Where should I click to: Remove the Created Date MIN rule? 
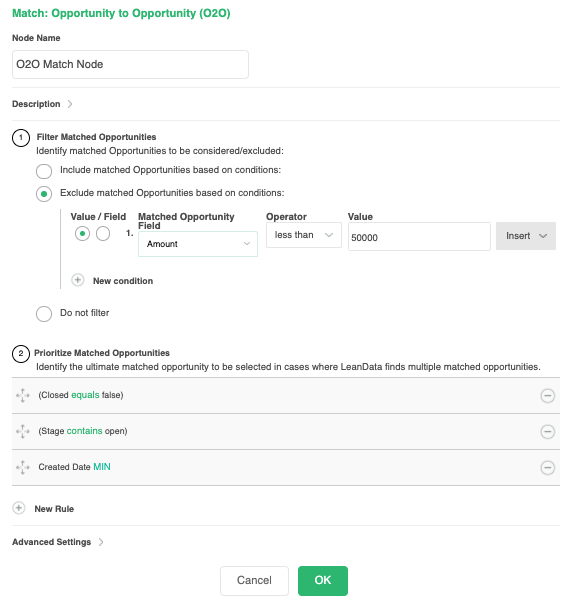tap(547, 468)
